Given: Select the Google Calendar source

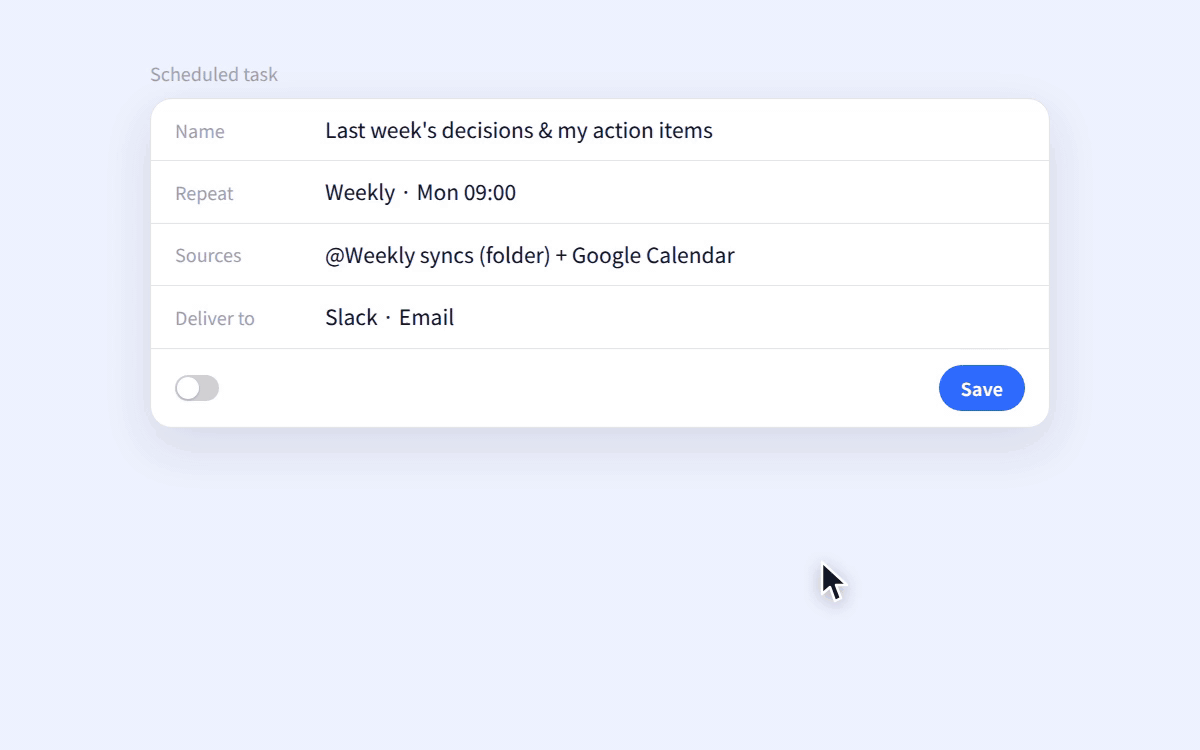Looking at the screenshot, I should pyautogui.click(x=653, y=255).
